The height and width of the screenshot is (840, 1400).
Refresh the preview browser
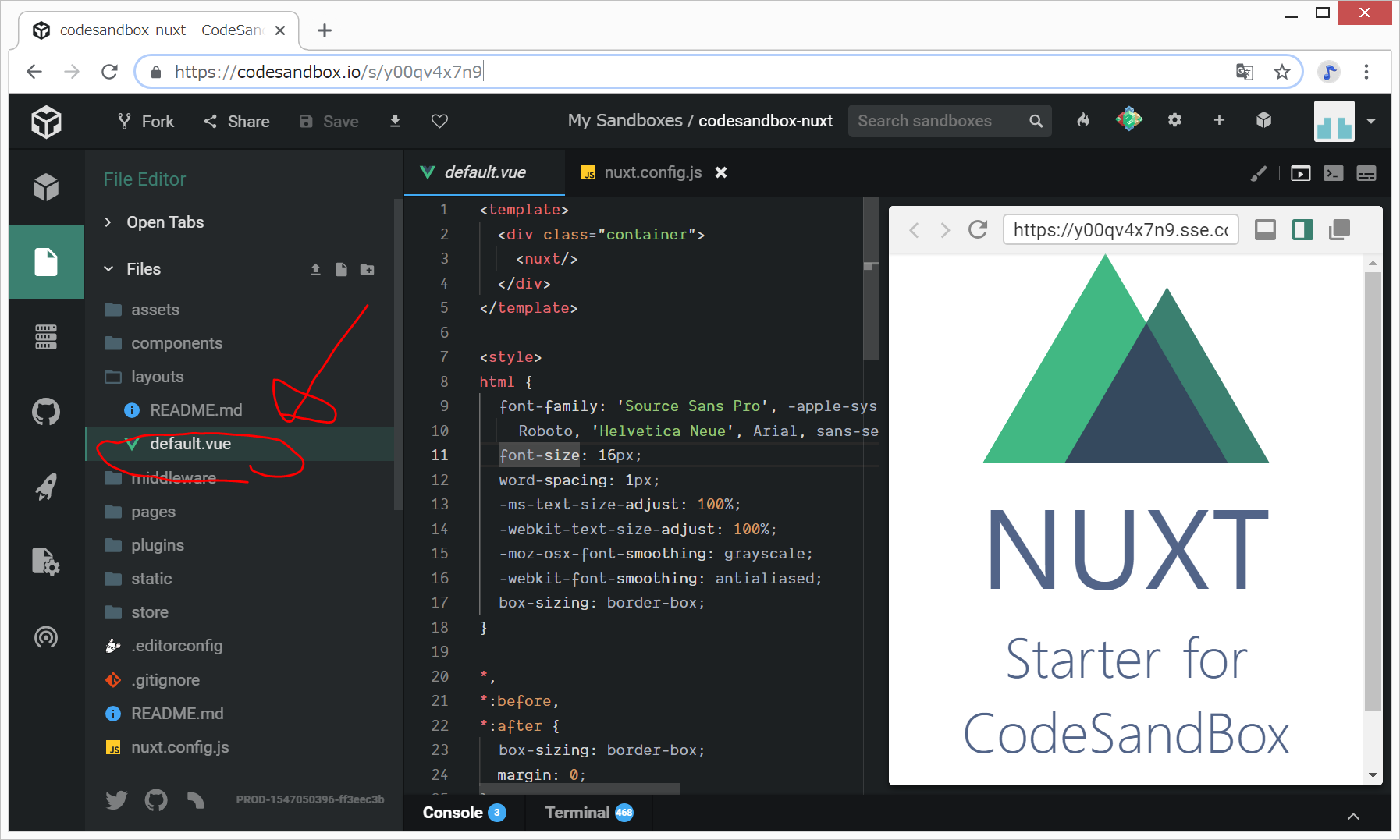[x=978, y=229]
